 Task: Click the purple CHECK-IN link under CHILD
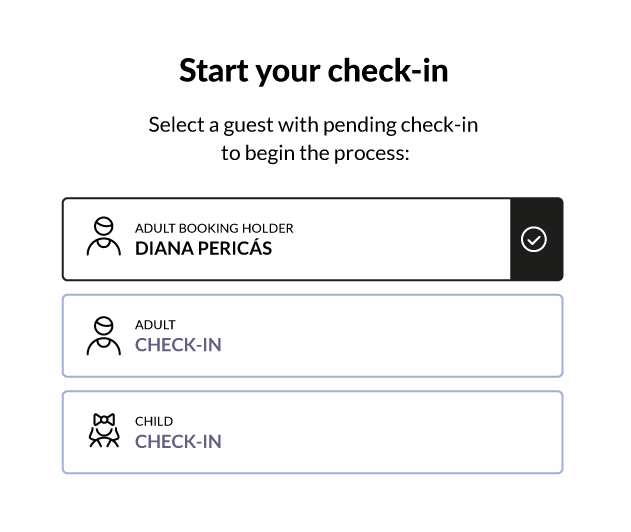178,441
